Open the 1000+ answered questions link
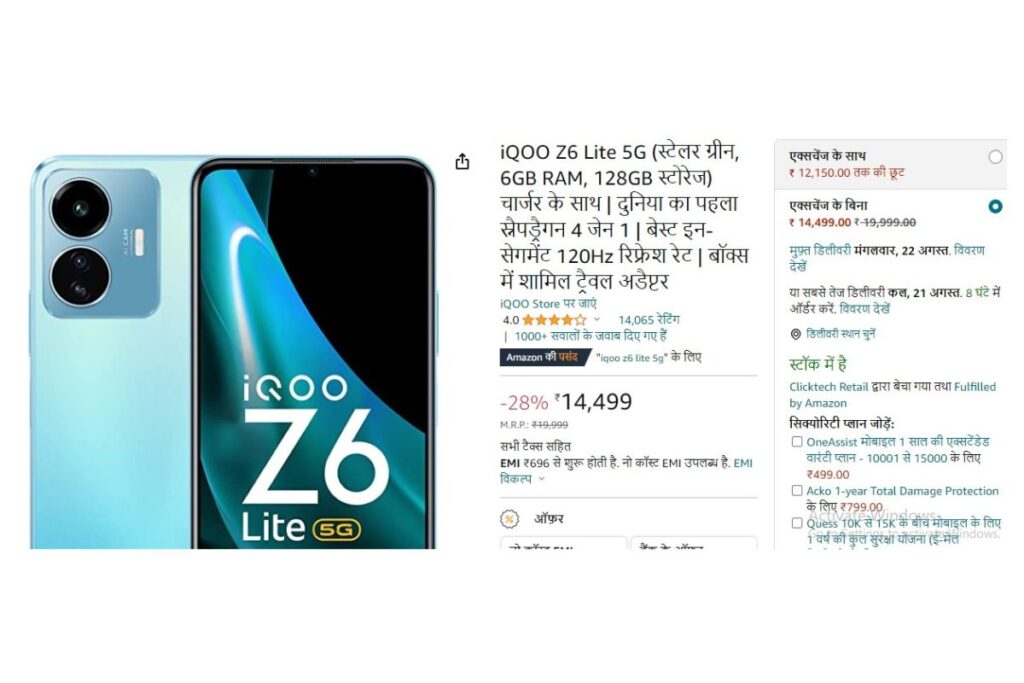 pyautogui.click(x=590, y=336)
